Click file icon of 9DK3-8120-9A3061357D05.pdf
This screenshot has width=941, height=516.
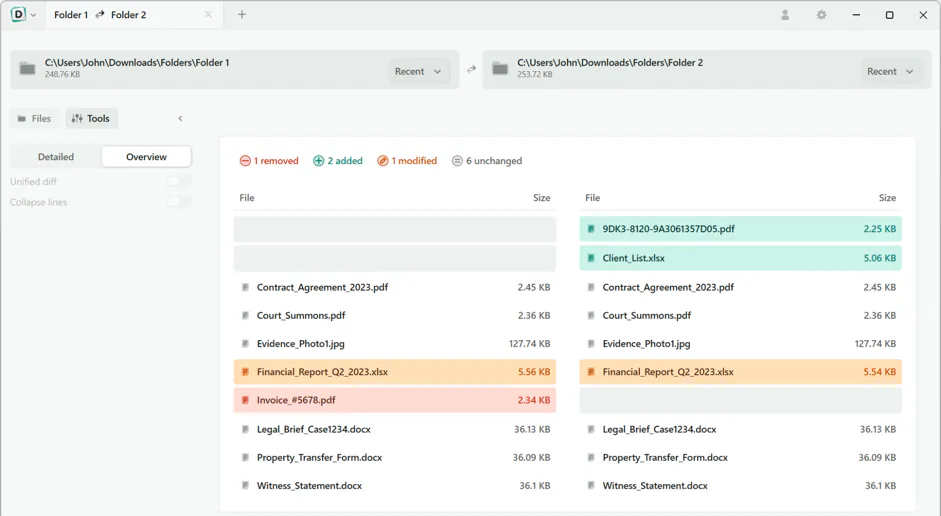(x=591, y=229)
